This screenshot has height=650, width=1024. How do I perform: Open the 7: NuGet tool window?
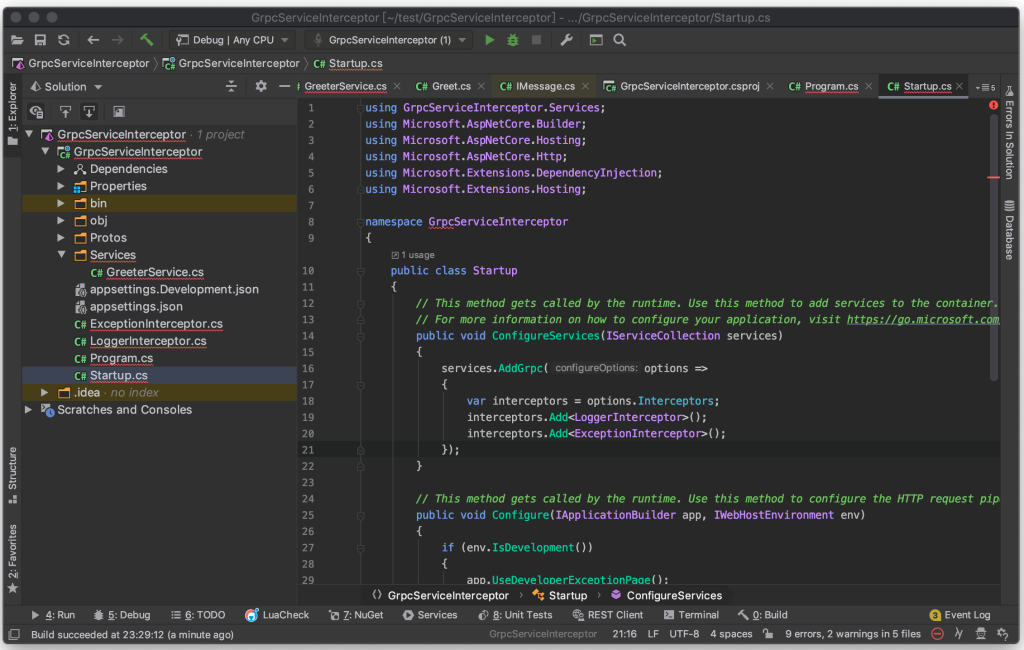(x=356, y=615)
